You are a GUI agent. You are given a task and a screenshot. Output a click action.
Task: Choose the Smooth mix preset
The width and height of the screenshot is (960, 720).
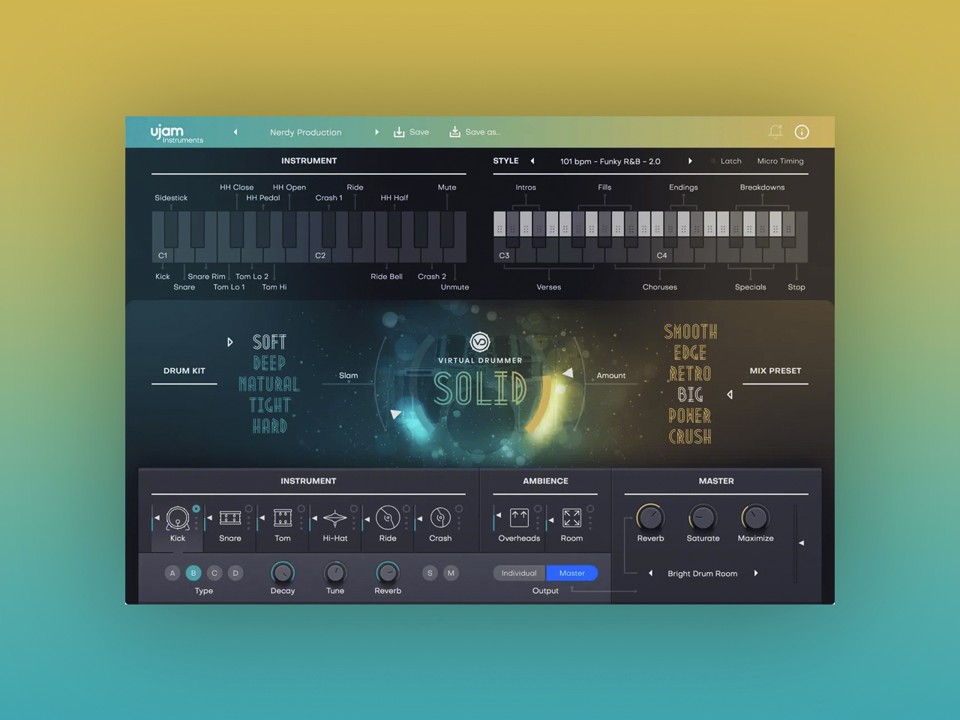pos(691,332)
